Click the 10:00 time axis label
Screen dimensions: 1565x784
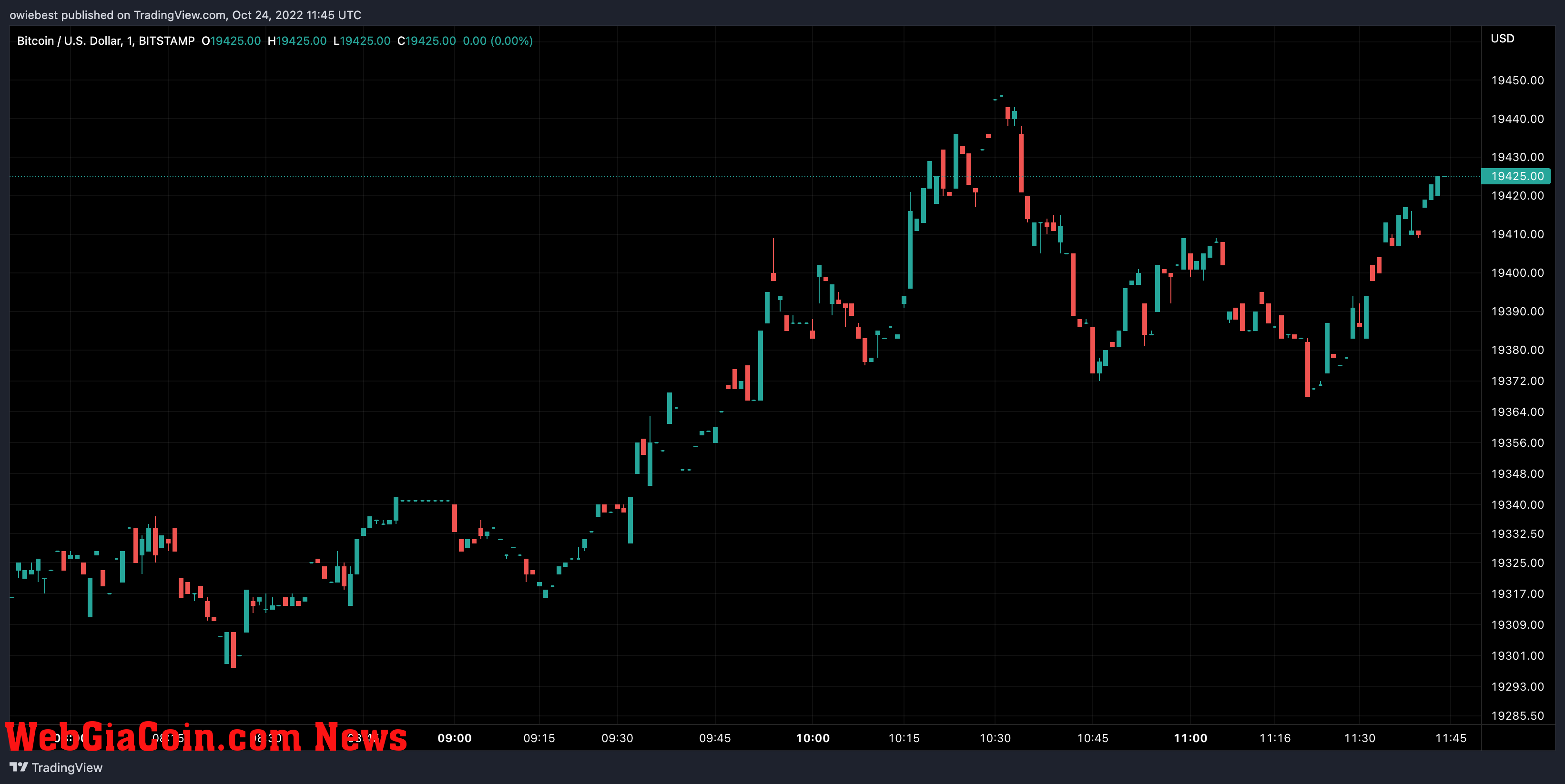813,738
